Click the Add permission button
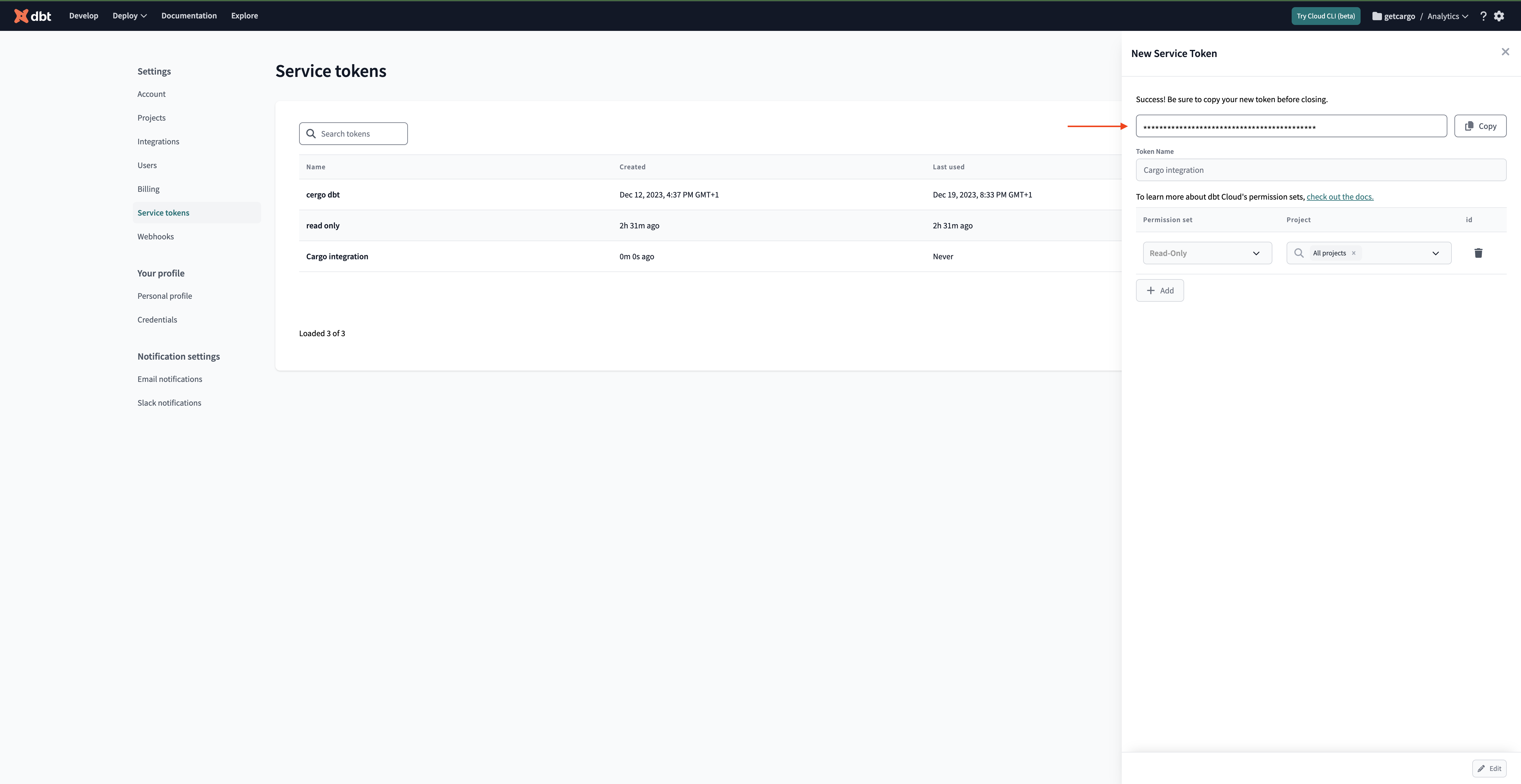This screenshot has width=1521, height=784. (x=1160, y=290)
